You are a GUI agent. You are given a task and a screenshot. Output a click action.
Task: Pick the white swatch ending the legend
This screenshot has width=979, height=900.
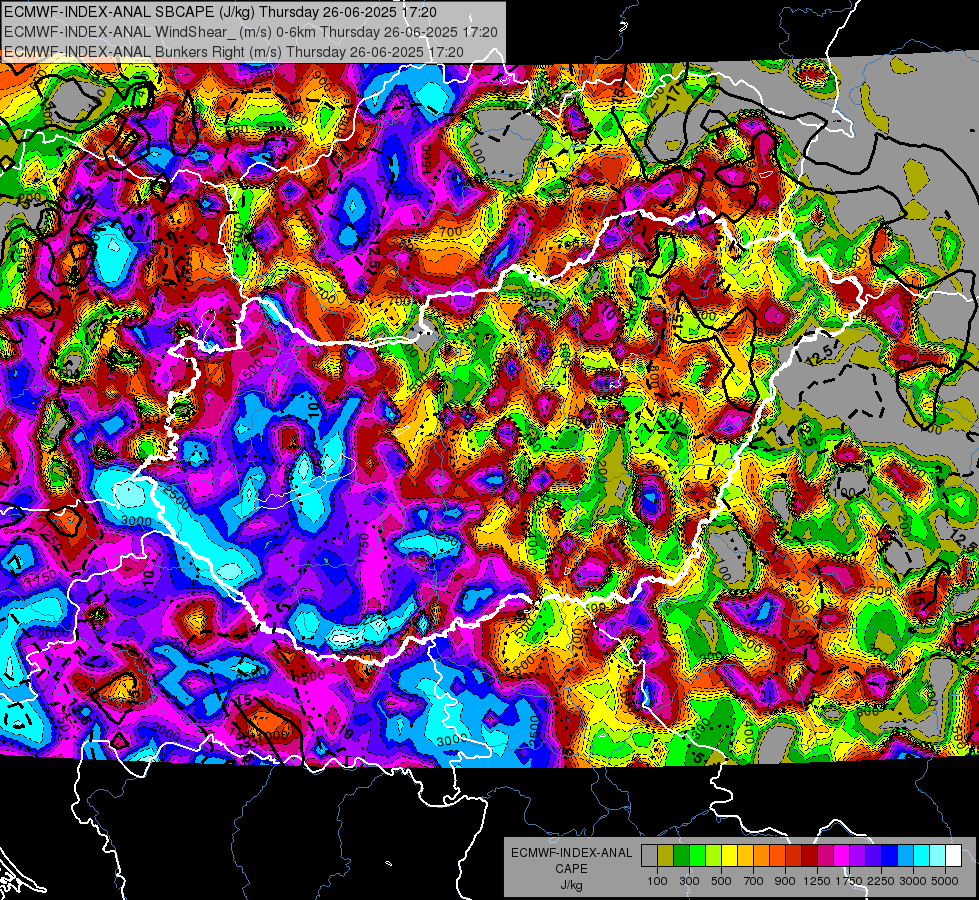coord(953,855)
